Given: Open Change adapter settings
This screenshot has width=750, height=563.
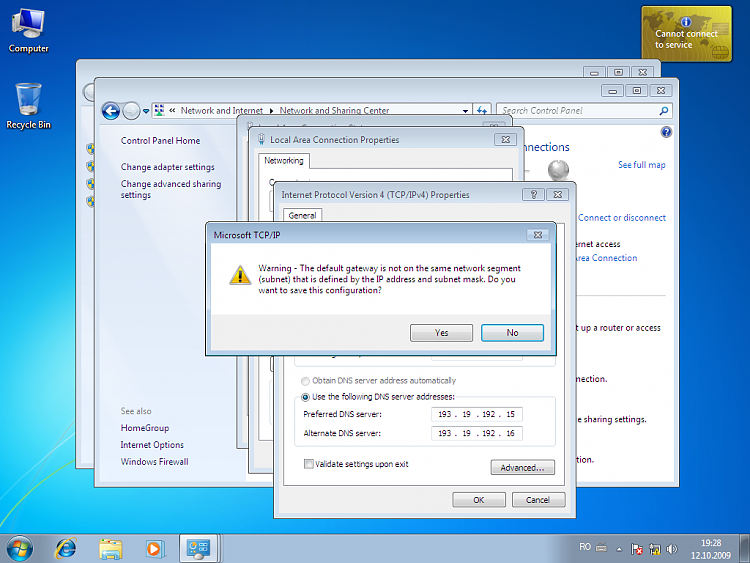Looking at the screenshot, I should (167, 167).
